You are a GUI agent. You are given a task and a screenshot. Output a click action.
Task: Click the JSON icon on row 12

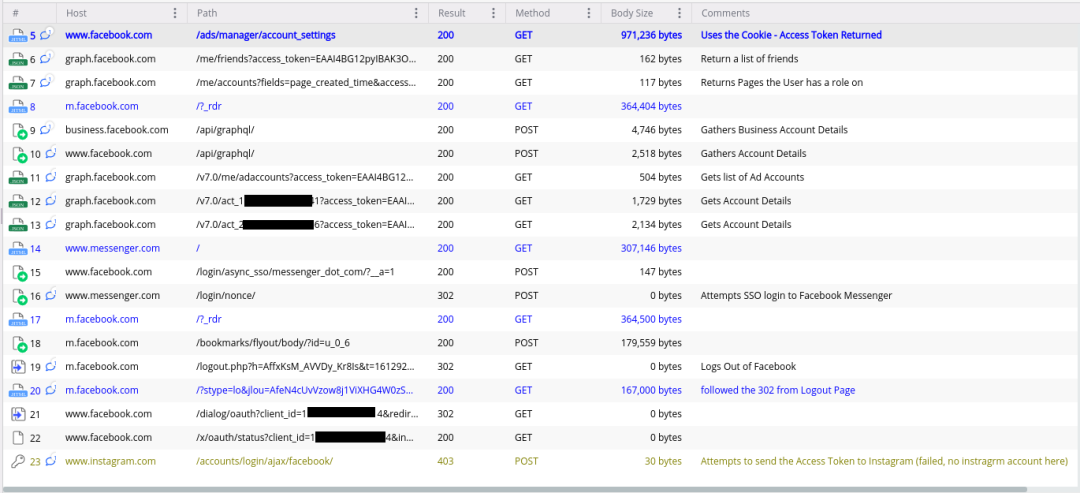(x=17, y=201)
